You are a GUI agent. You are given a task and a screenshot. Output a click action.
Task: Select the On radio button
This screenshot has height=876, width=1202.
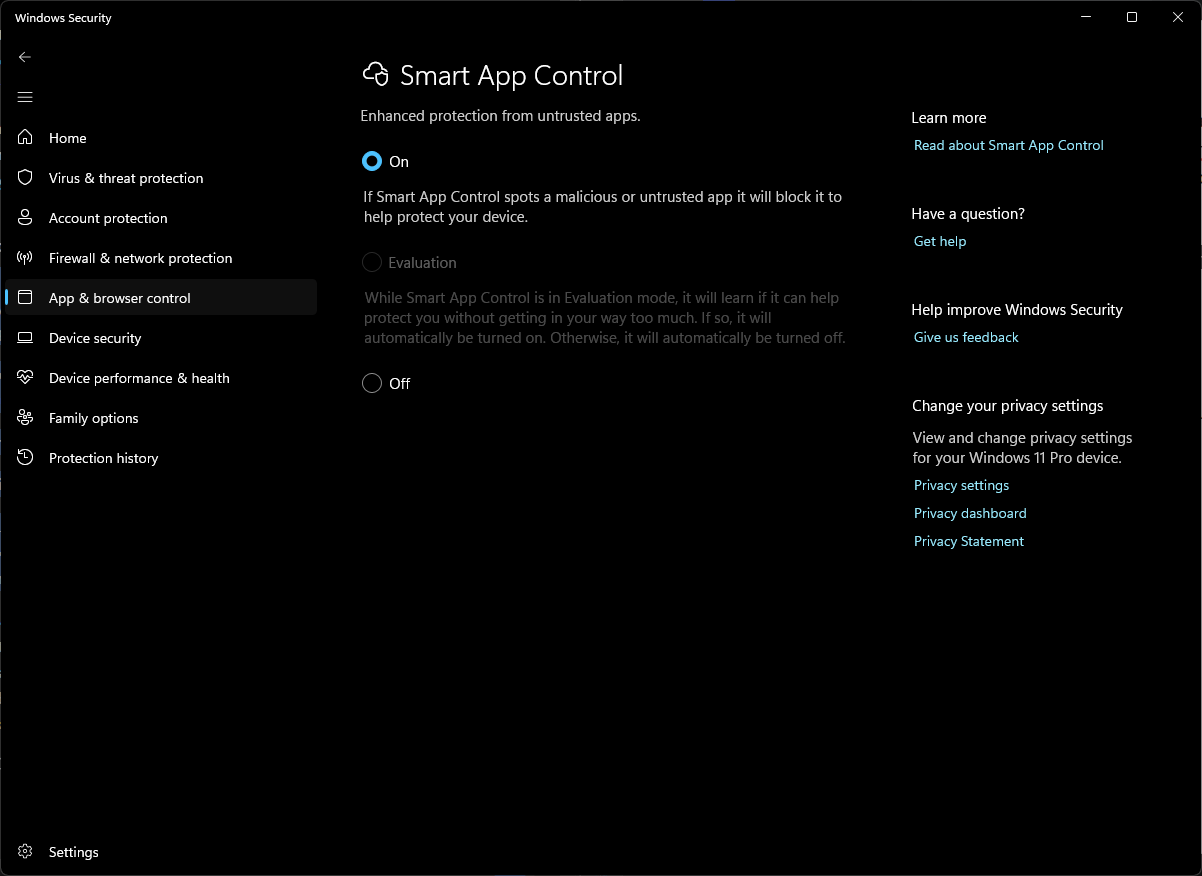[x=372, y=161]
